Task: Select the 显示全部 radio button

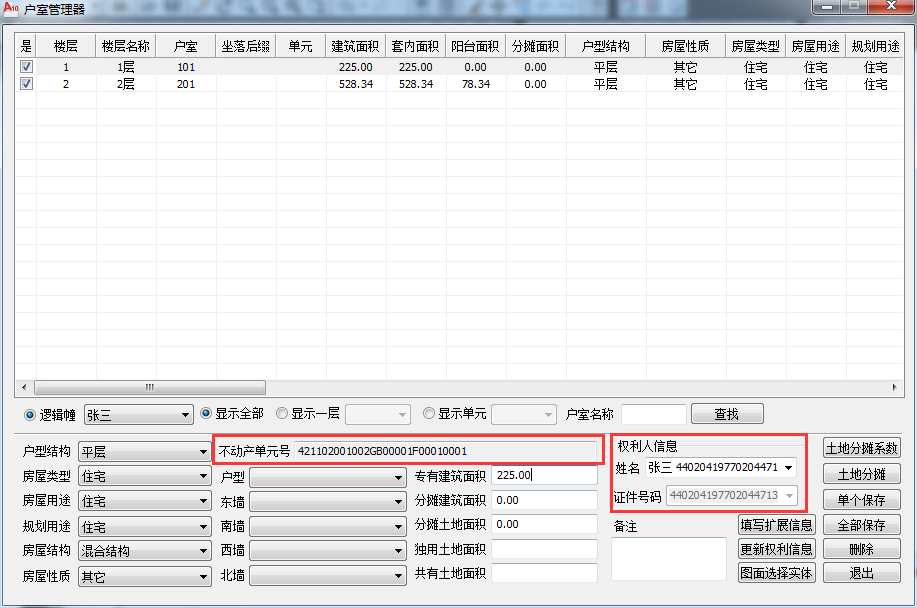Action: pos(207,413)
